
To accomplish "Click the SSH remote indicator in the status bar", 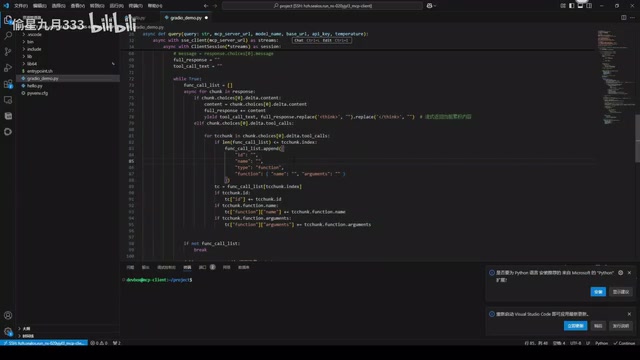I will click(x=44, y=343).
